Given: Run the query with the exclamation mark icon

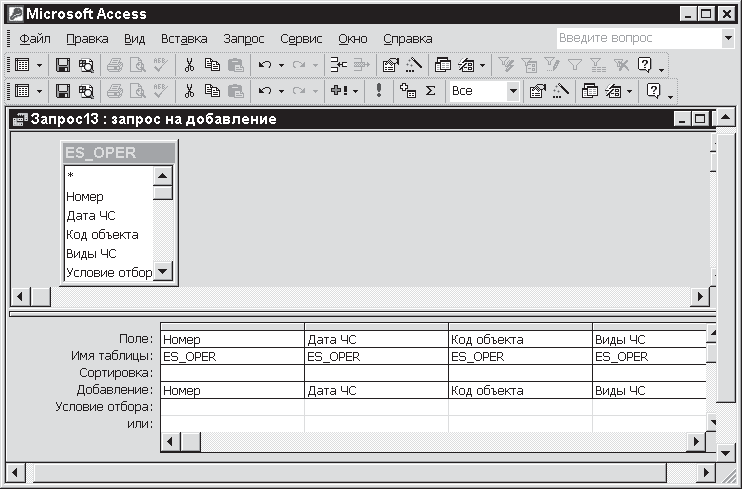Looking at the screenshot, I should point(379,91).
